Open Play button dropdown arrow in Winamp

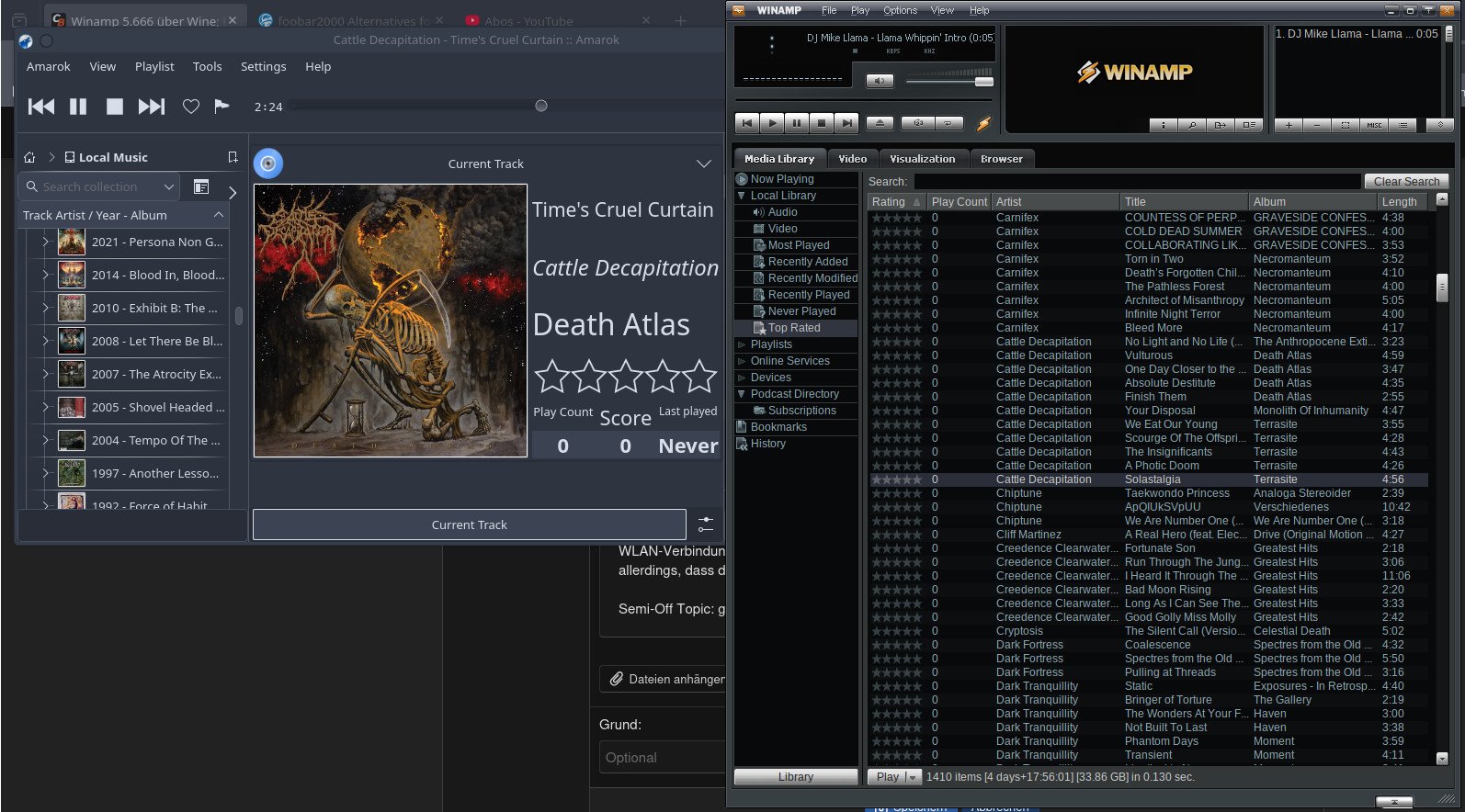912,777
